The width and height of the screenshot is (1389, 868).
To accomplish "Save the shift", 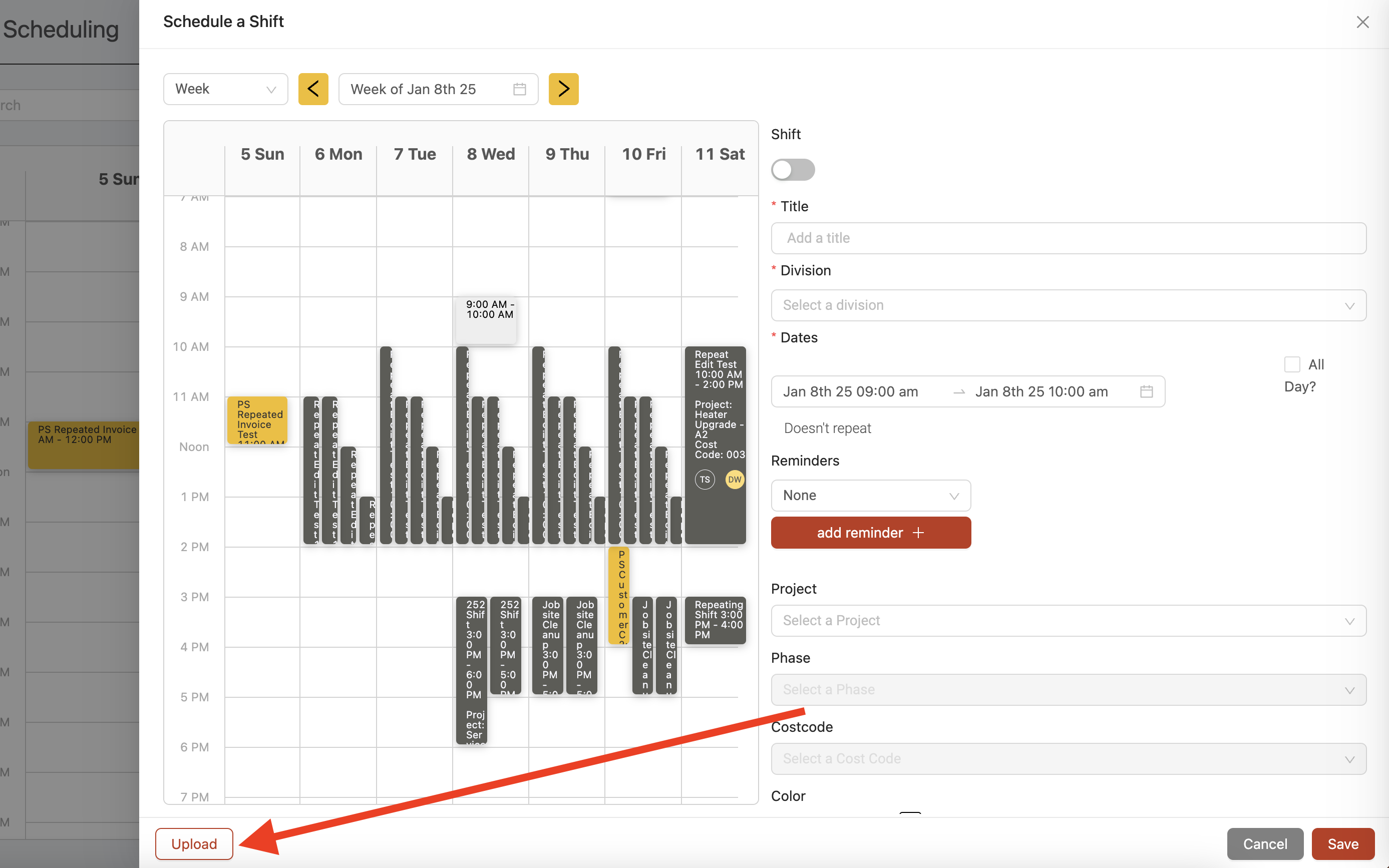I will tap(1342, 844).
